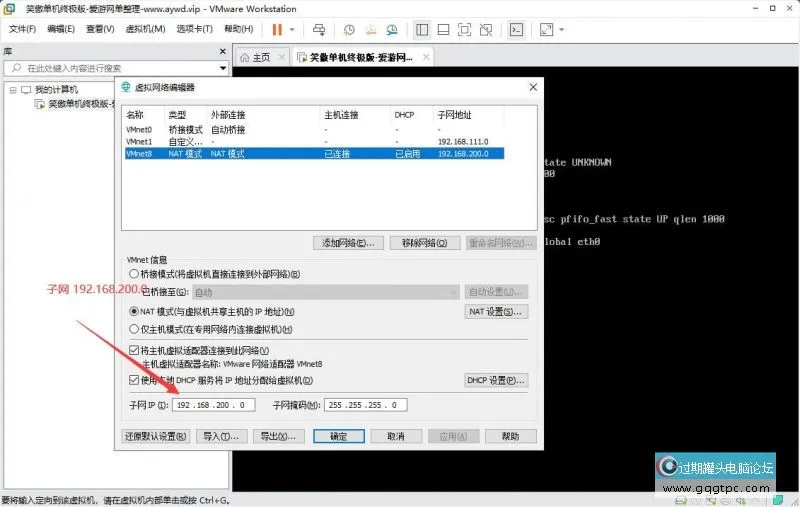Screen dimensions: 800x507
Task: Click the Unity mode toolbar icon
Action: click(486, 30)
